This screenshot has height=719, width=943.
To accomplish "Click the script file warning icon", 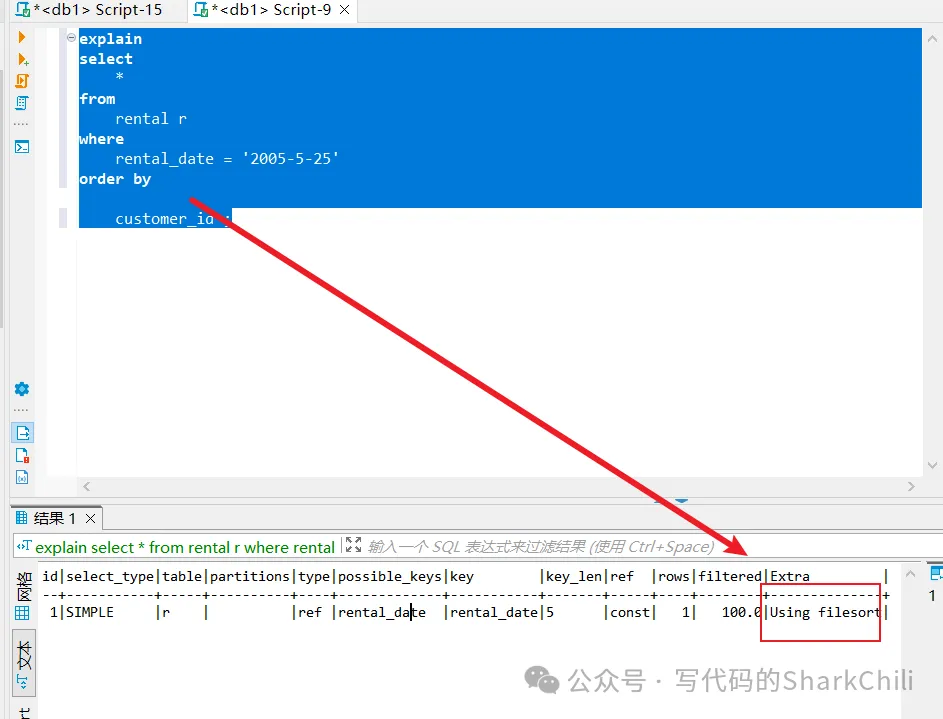I will pos(22,455).
